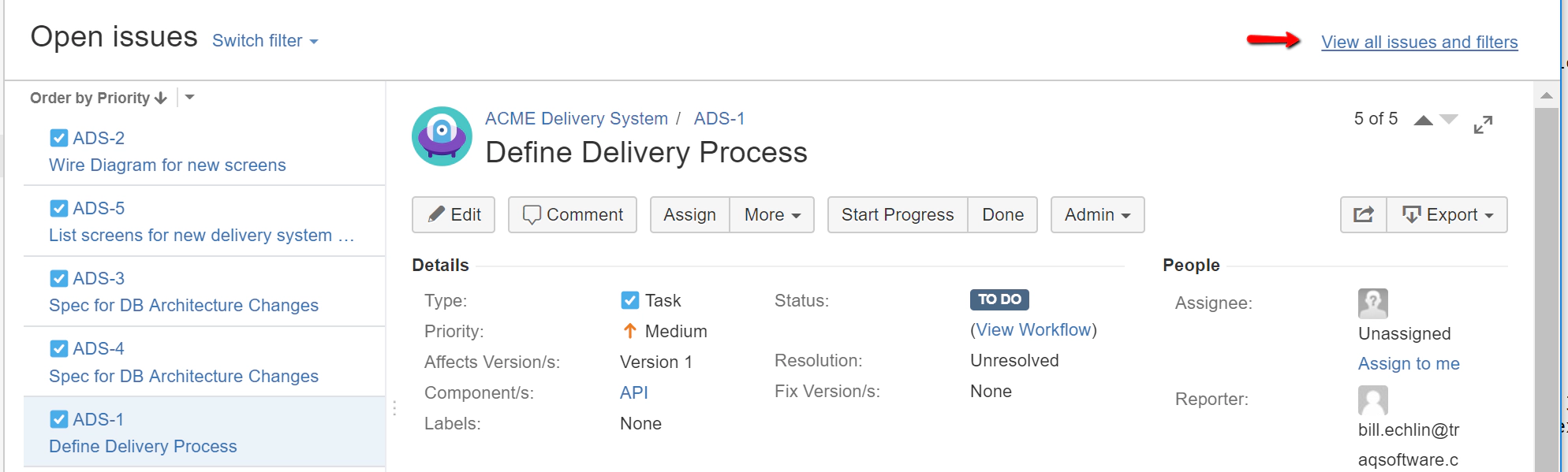Click the Medium priority arrow icon
The height and width of the screenshot is (472, 1568).
pos(629,331)
